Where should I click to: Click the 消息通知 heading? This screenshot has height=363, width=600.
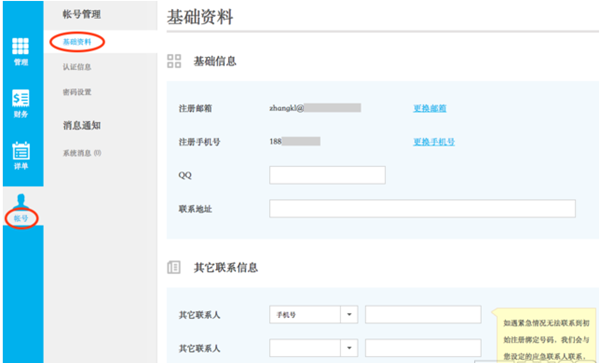[82, 125]
